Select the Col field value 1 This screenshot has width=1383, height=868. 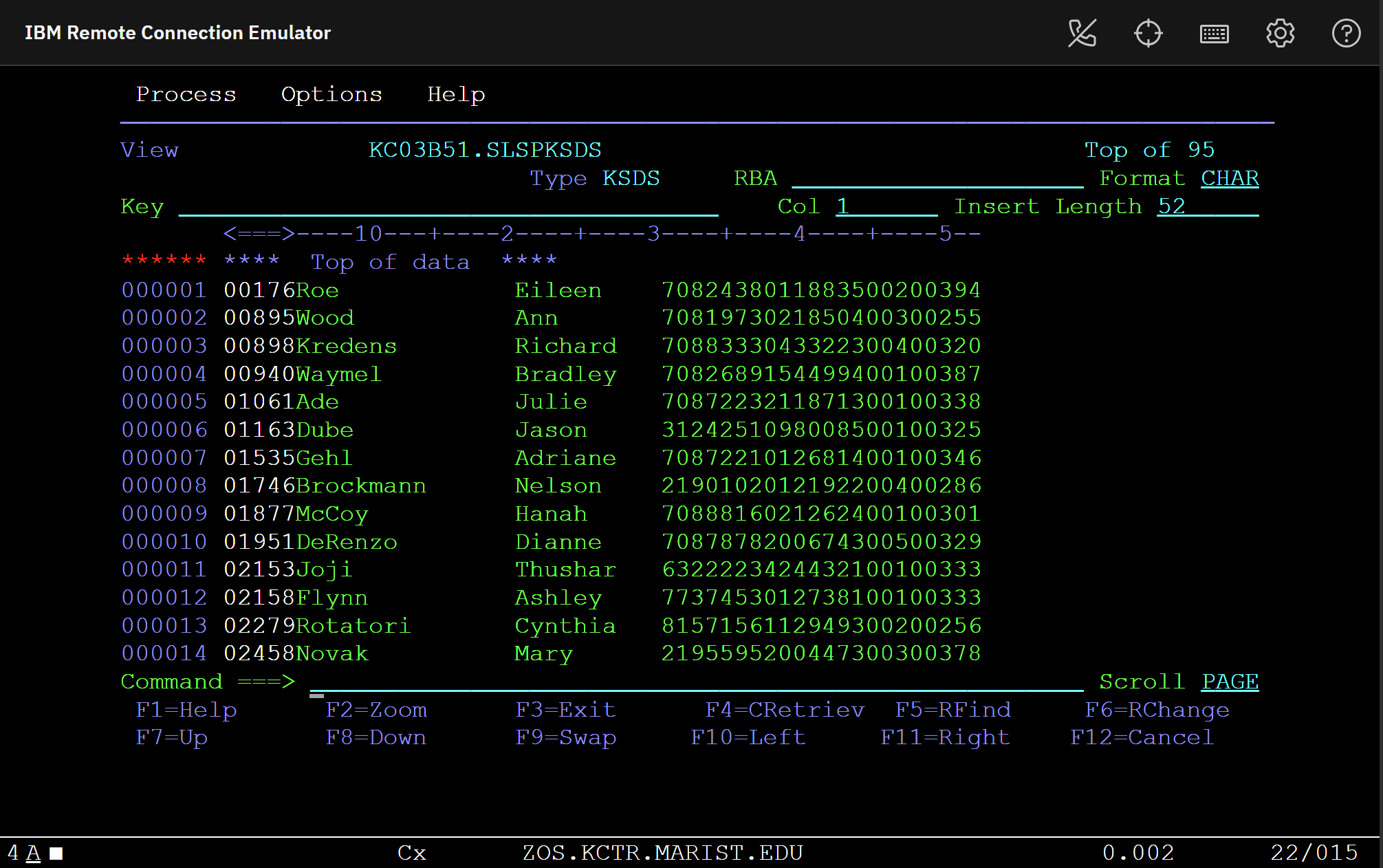coord(886,206)
